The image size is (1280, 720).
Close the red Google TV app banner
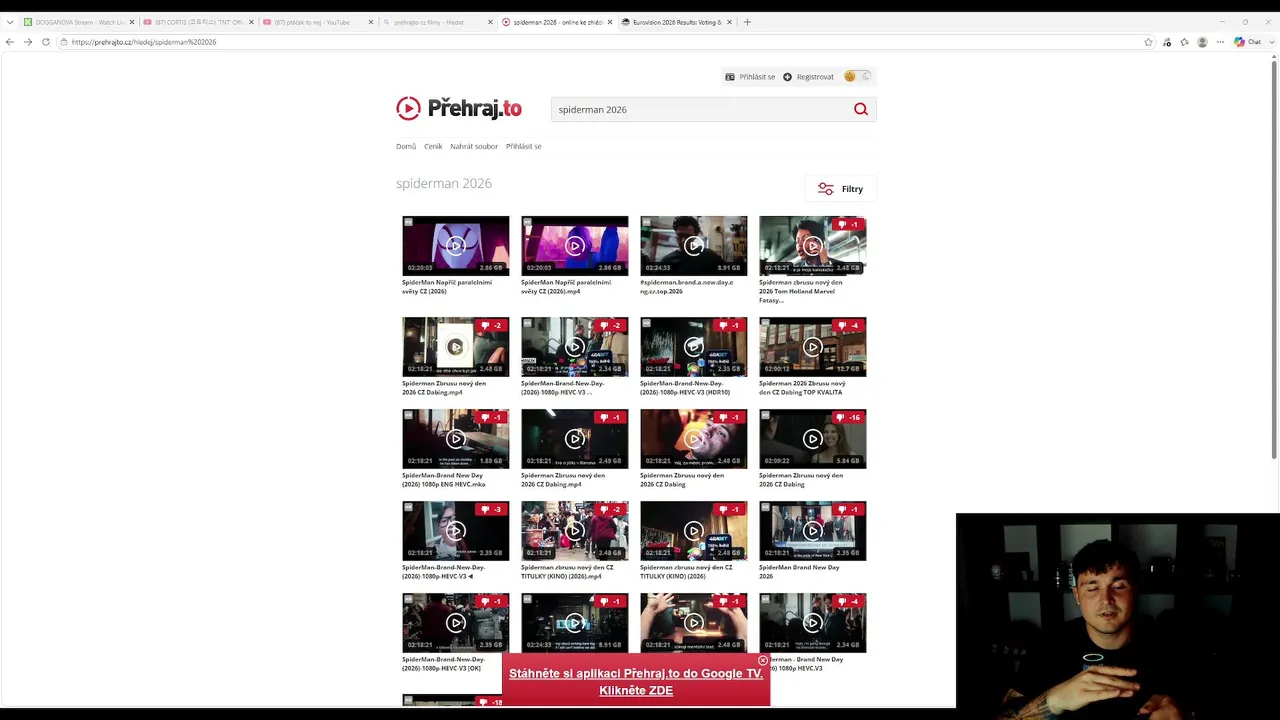763,661
